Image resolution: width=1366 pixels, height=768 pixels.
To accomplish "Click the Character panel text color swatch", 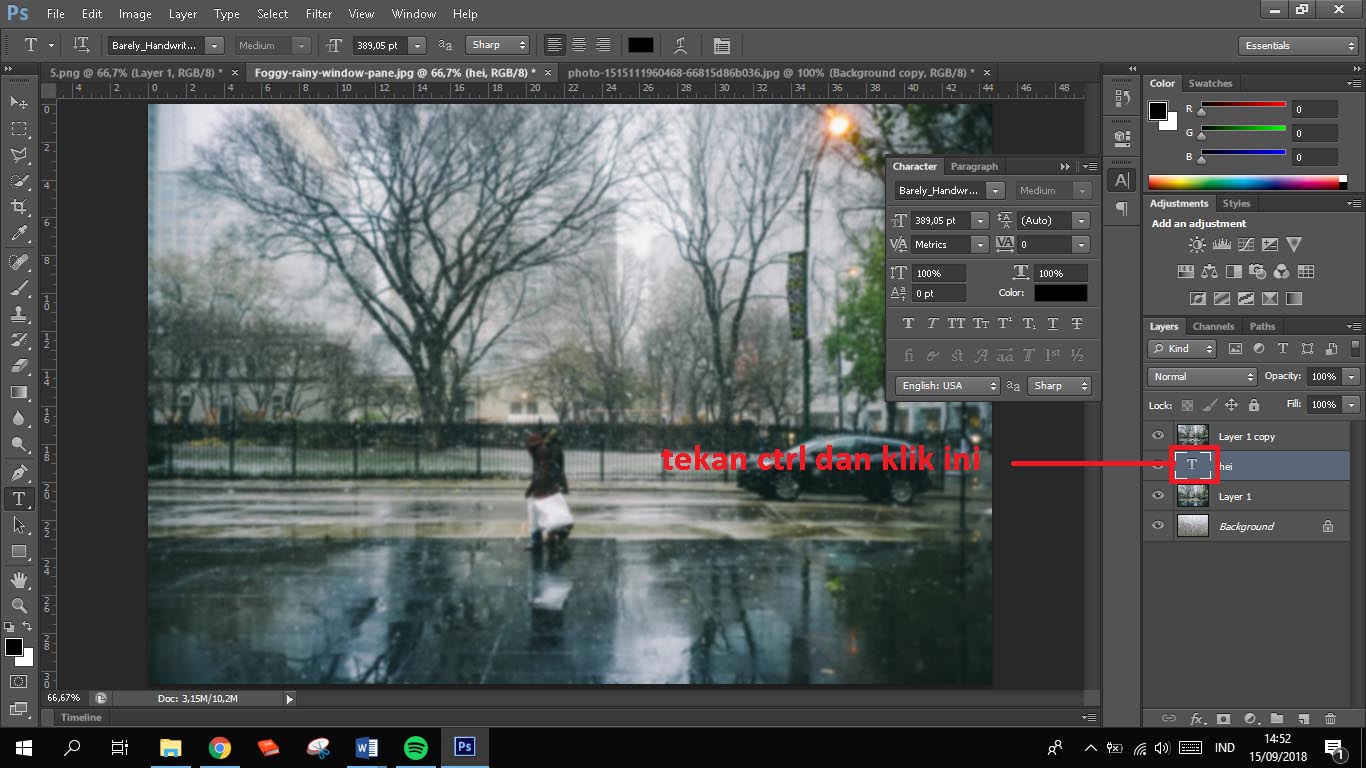I will 1060,293.
